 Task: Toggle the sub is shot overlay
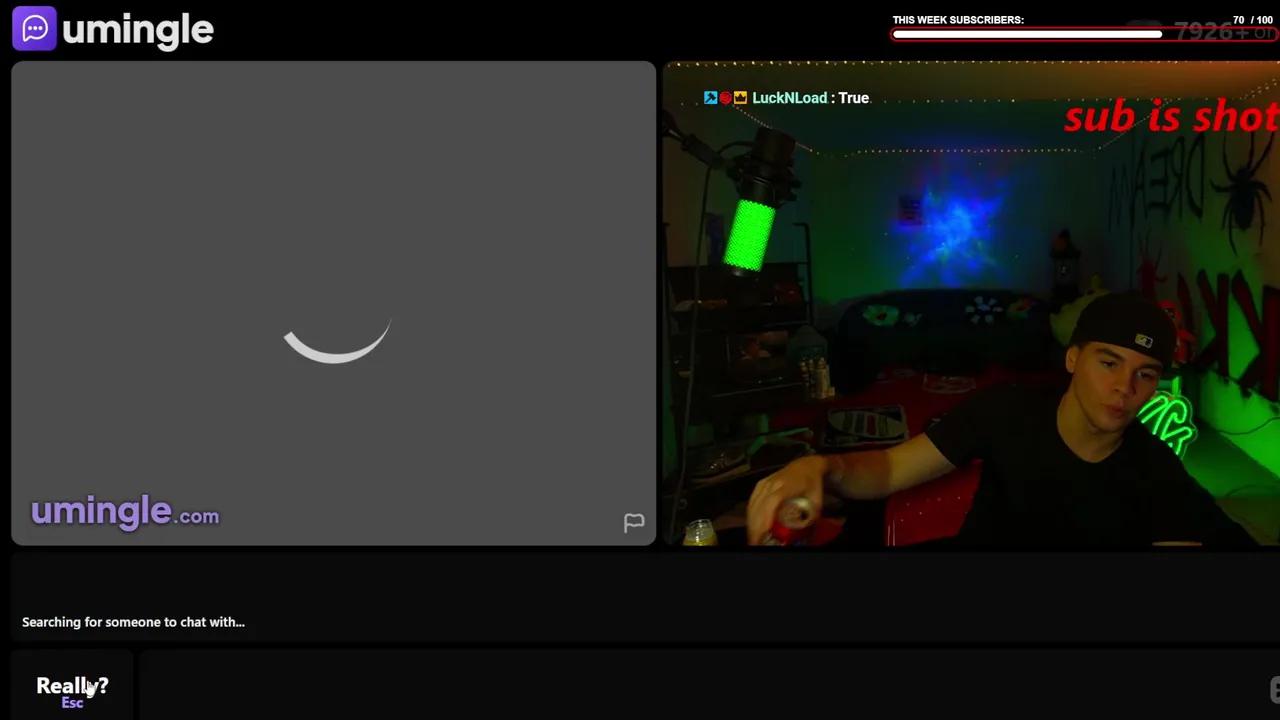1170,117
